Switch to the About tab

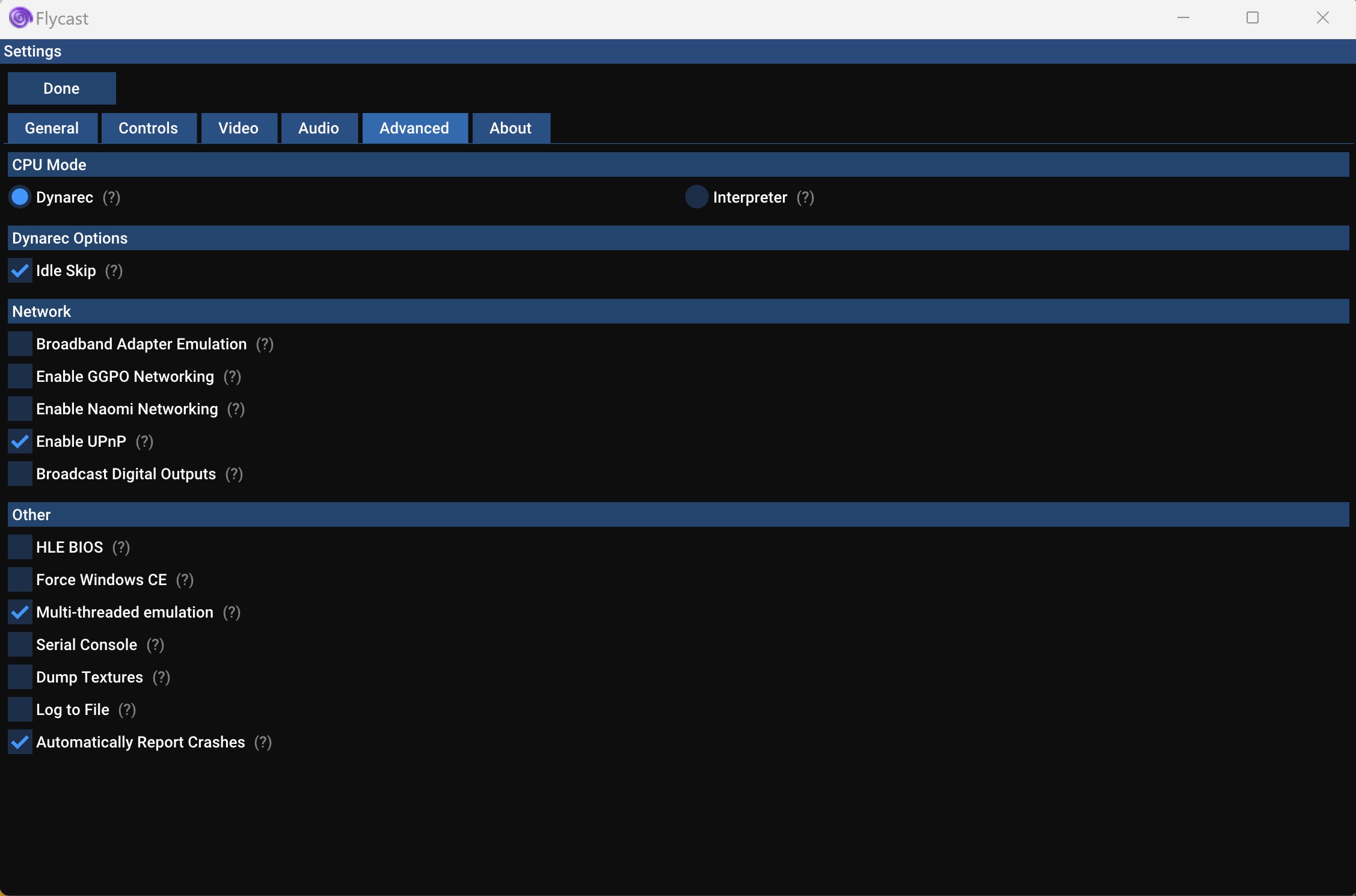click(510, 128)
